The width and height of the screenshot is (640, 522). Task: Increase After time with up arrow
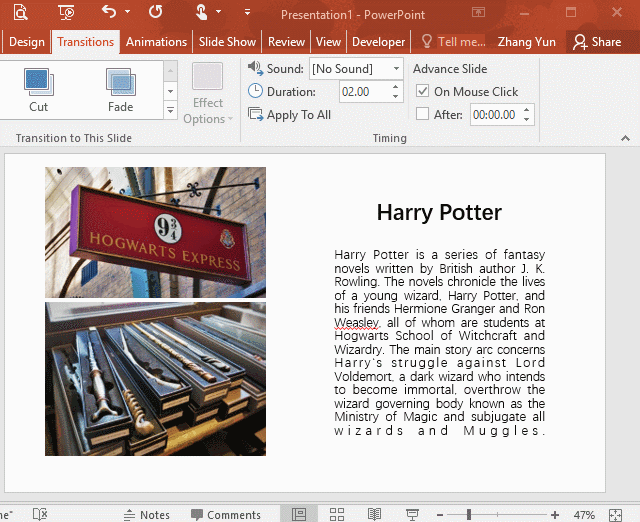pos(527,110)
